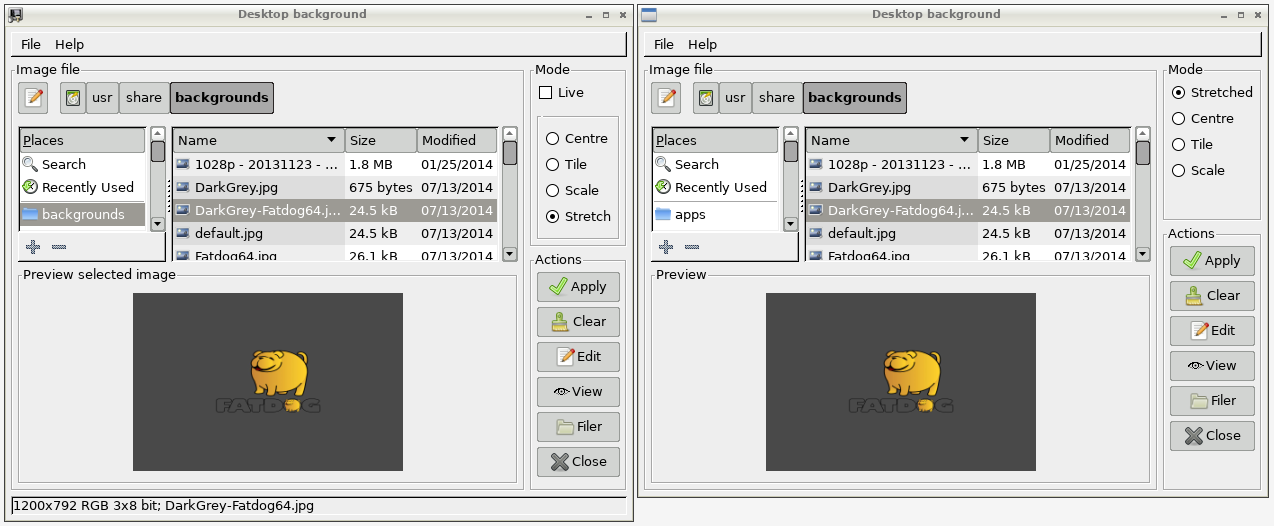Click the backgrounds breadcrumb in right window

[855, 98]
